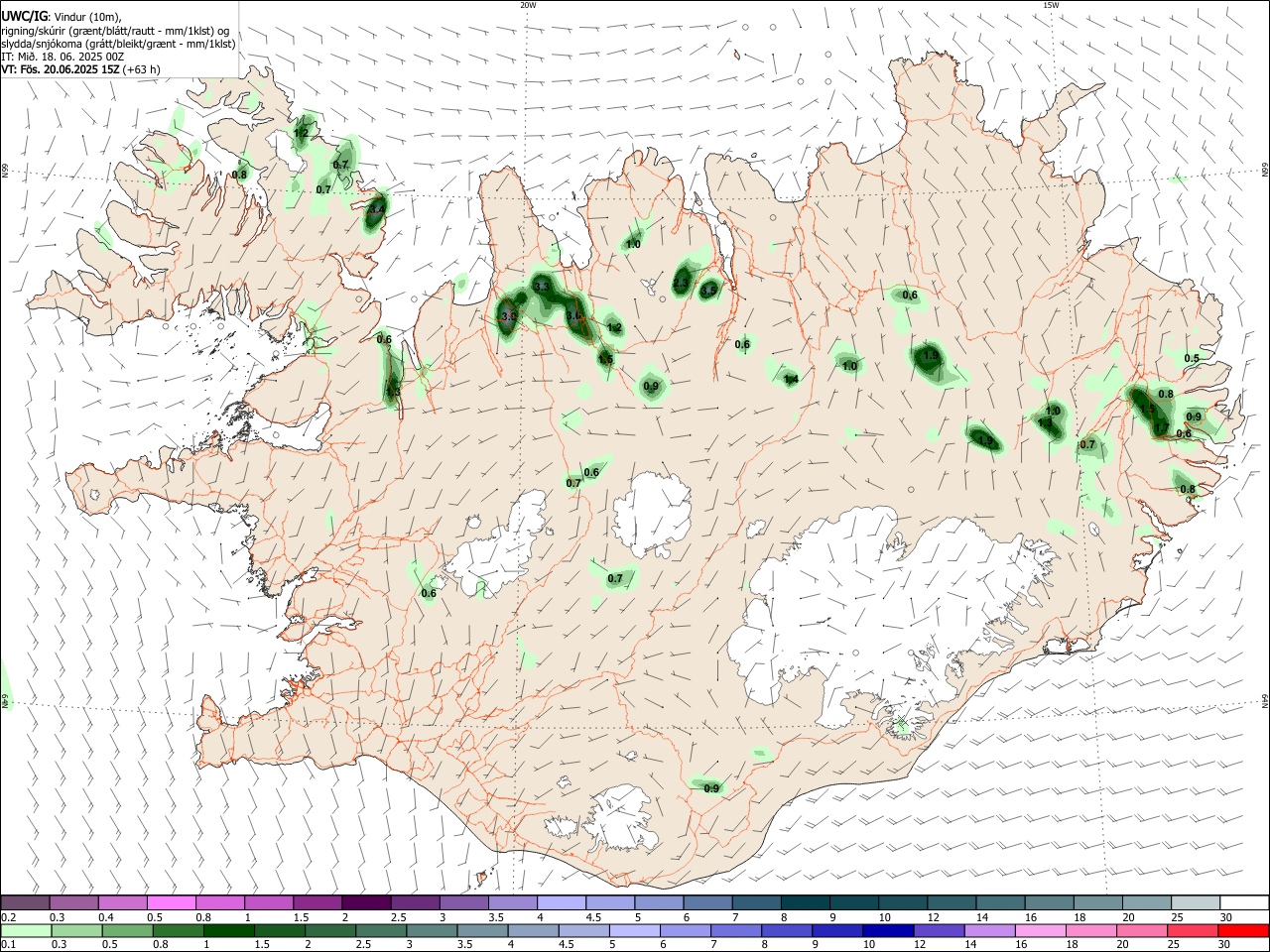Select the bright magenta 0.5–0.8 snow swatch
Screen dimensions: 1270x952
(172, 902)
